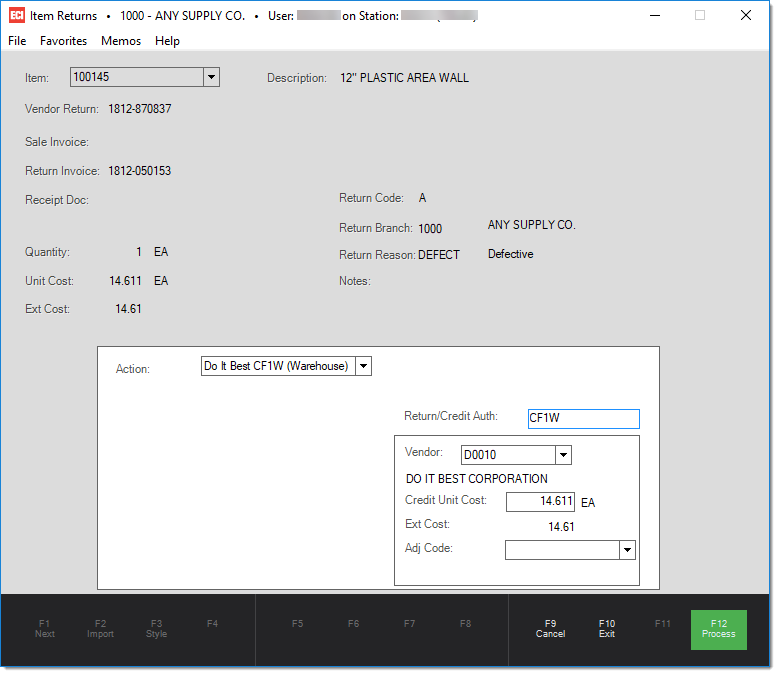Screen dimensions: 777x674
Task: Click the ECI application logo icon
Action: [x=16, y=16]
